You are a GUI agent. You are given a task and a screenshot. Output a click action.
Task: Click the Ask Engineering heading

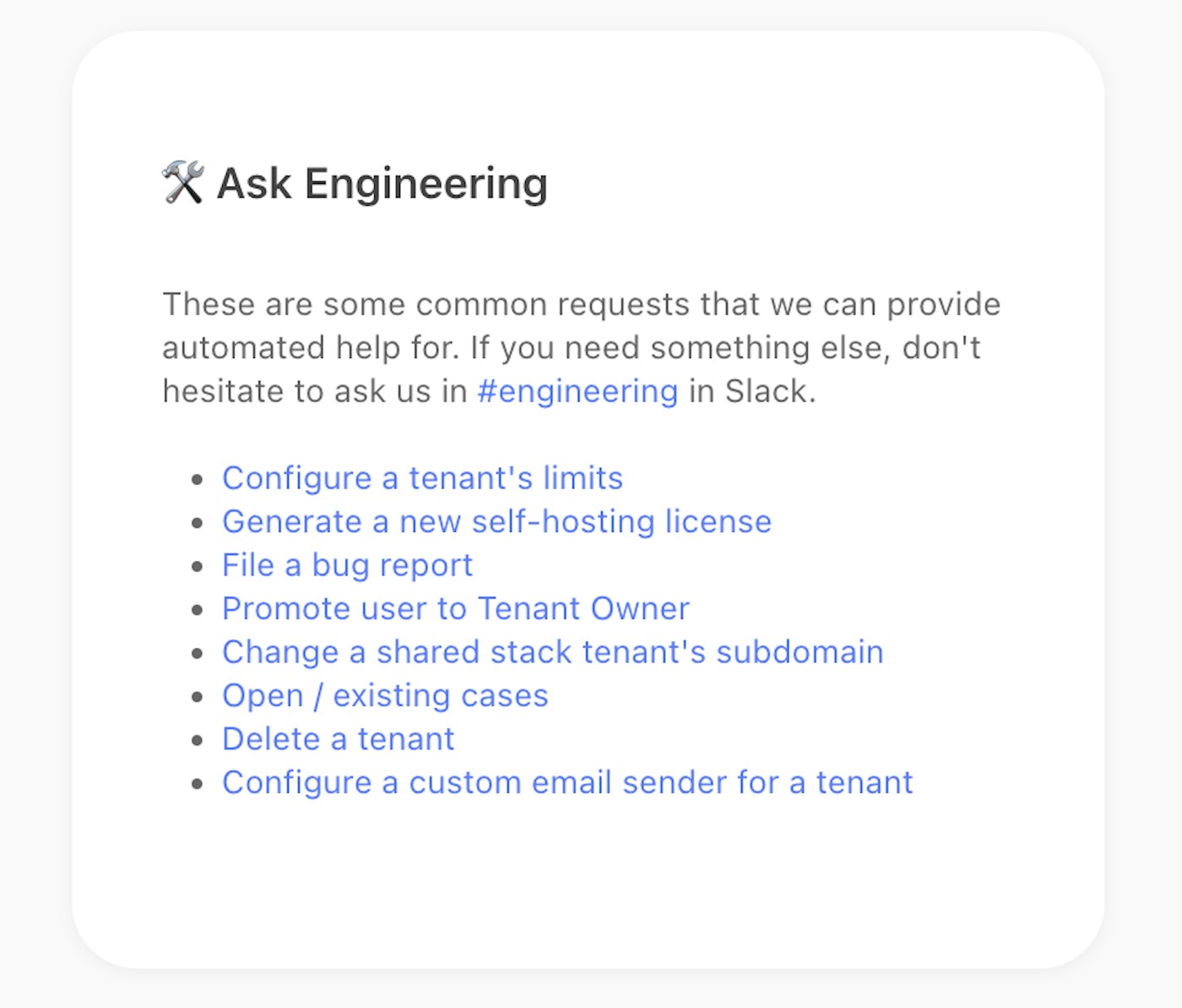pos(382,184)
